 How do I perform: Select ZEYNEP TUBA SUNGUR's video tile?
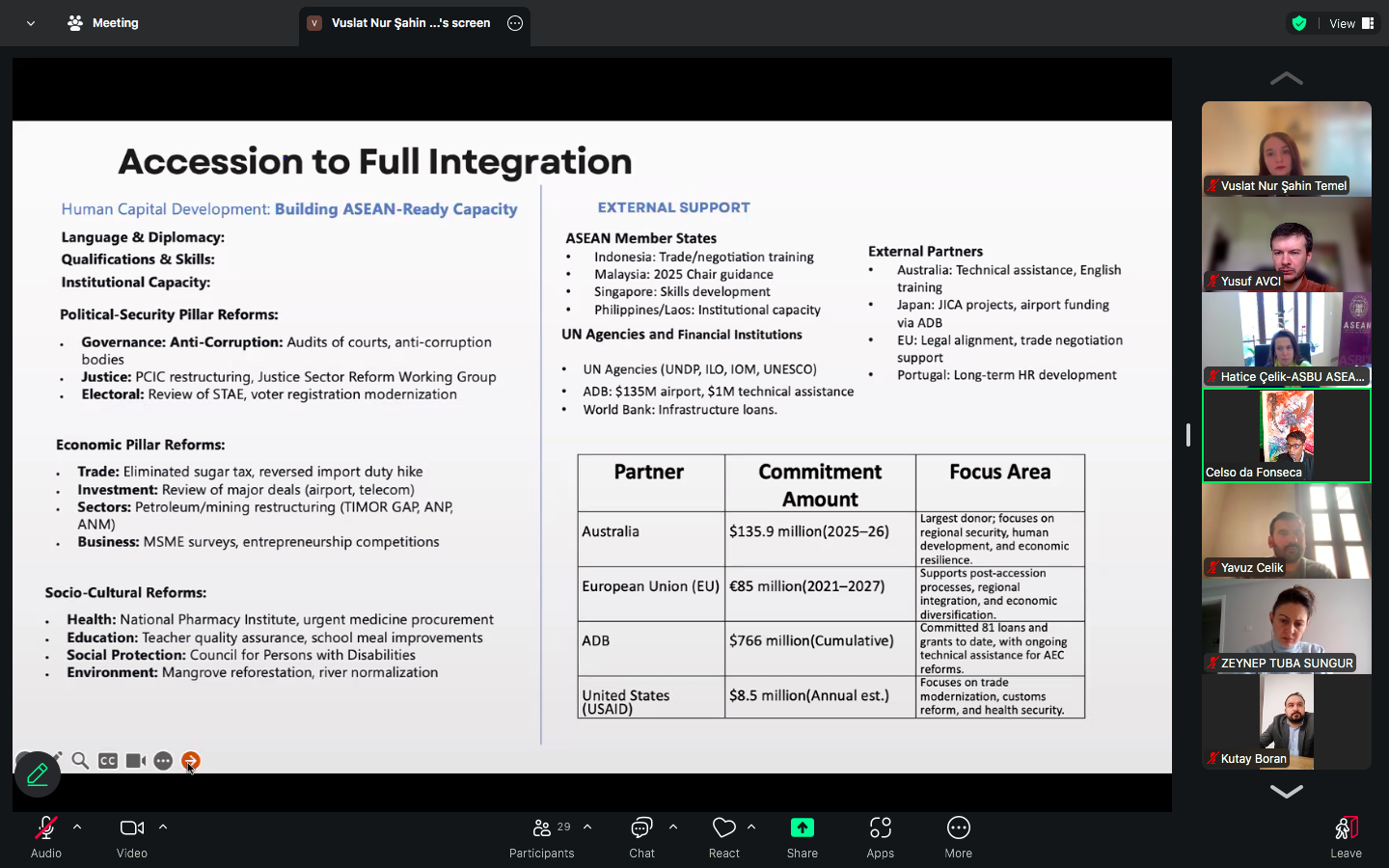click(1287, 626)
